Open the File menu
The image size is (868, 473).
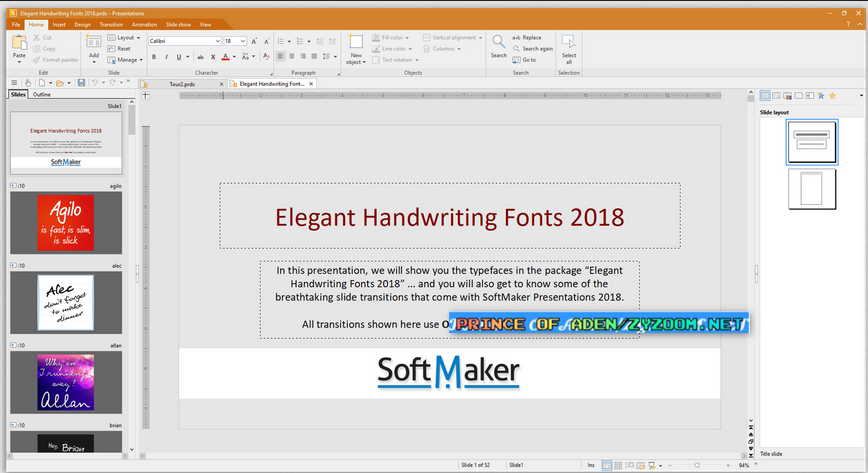click(x=16, y=24)
